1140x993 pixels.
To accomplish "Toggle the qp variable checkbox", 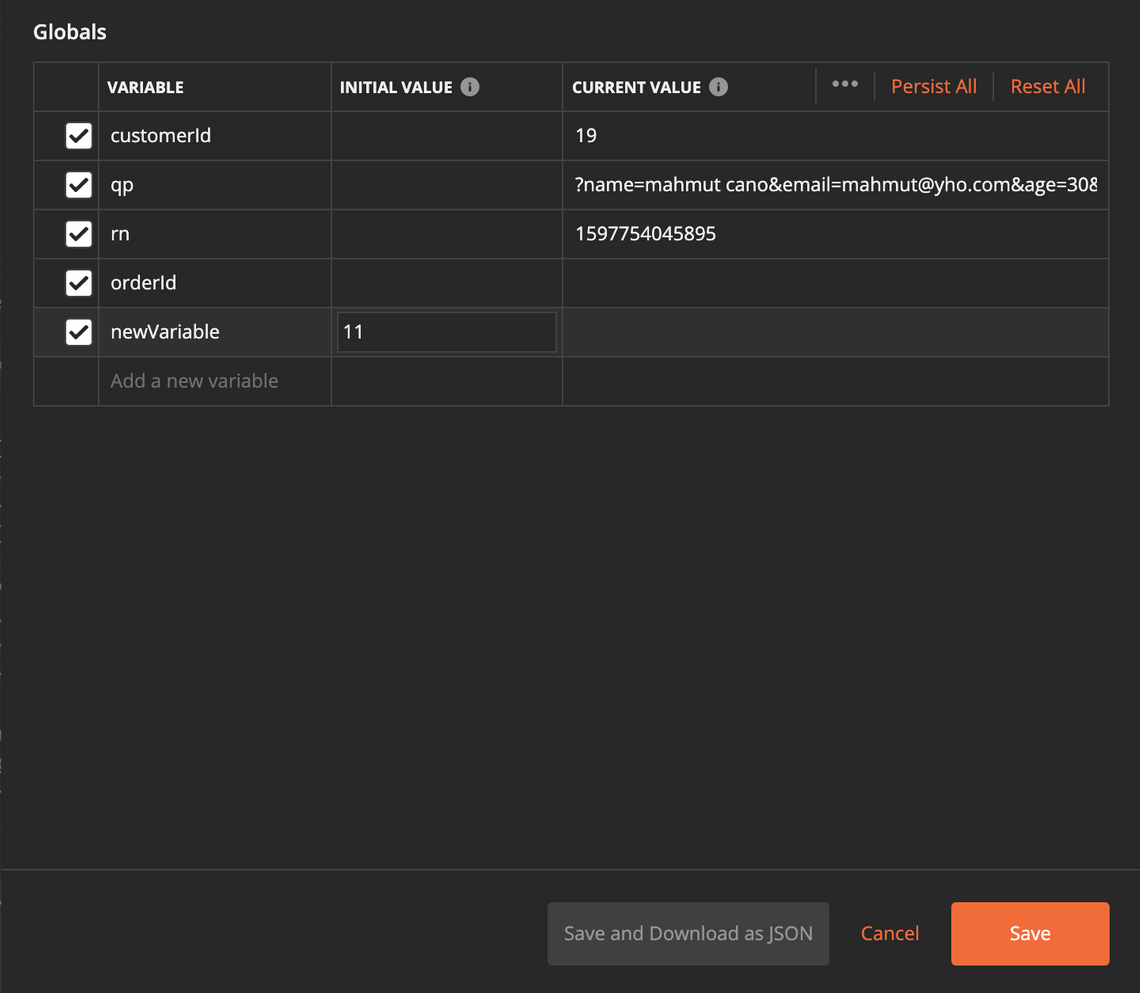I will click(x=79, y=185).
